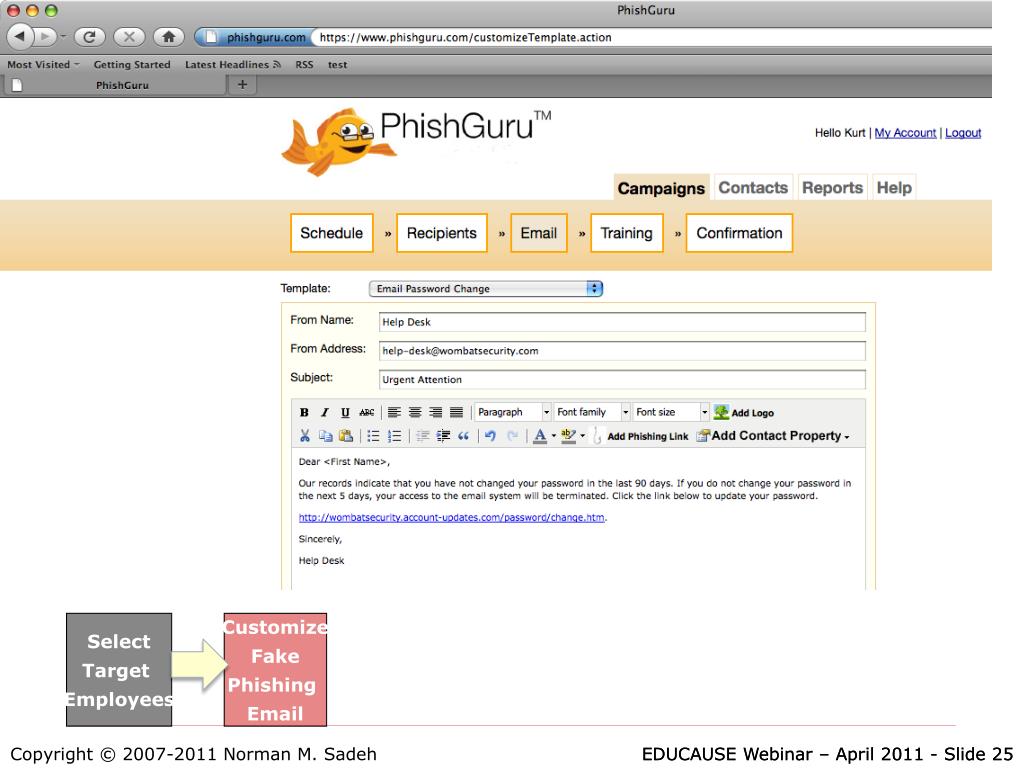Click the phishguru.com site identity button
Screen dimensions: 1024x768
(254, 37)
